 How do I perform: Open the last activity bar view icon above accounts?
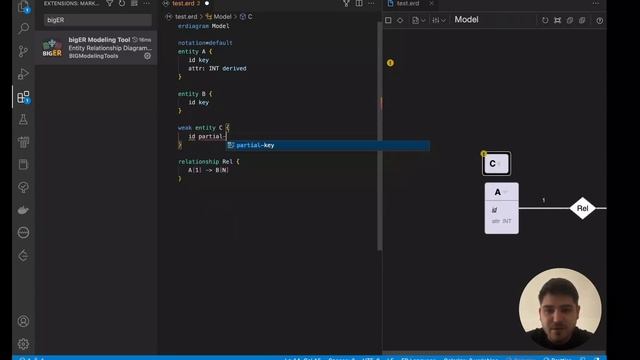point(23,256)
